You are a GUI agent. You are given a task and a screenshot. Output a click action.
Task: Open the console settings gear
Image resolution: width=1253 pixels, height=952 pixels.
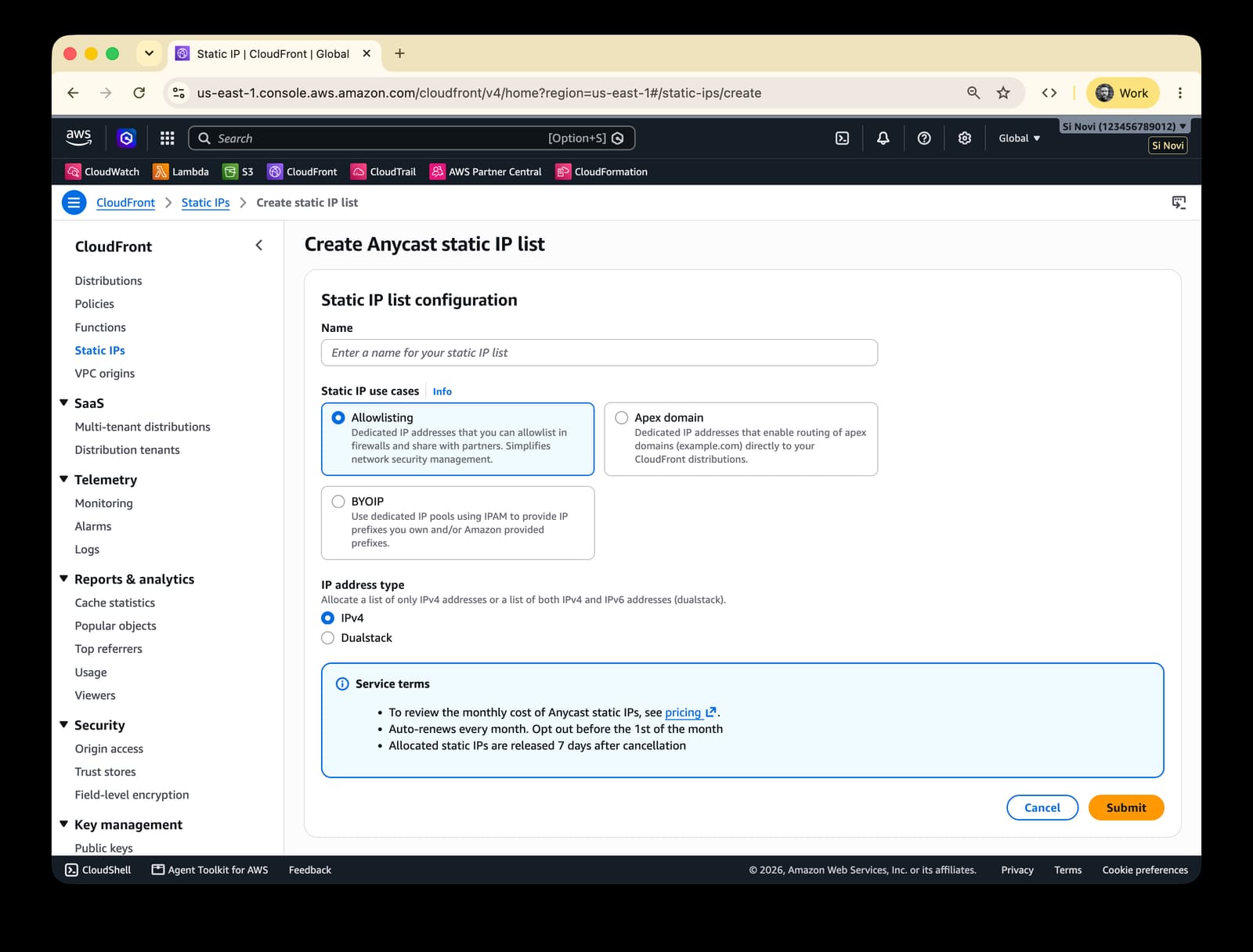point(965,138)
